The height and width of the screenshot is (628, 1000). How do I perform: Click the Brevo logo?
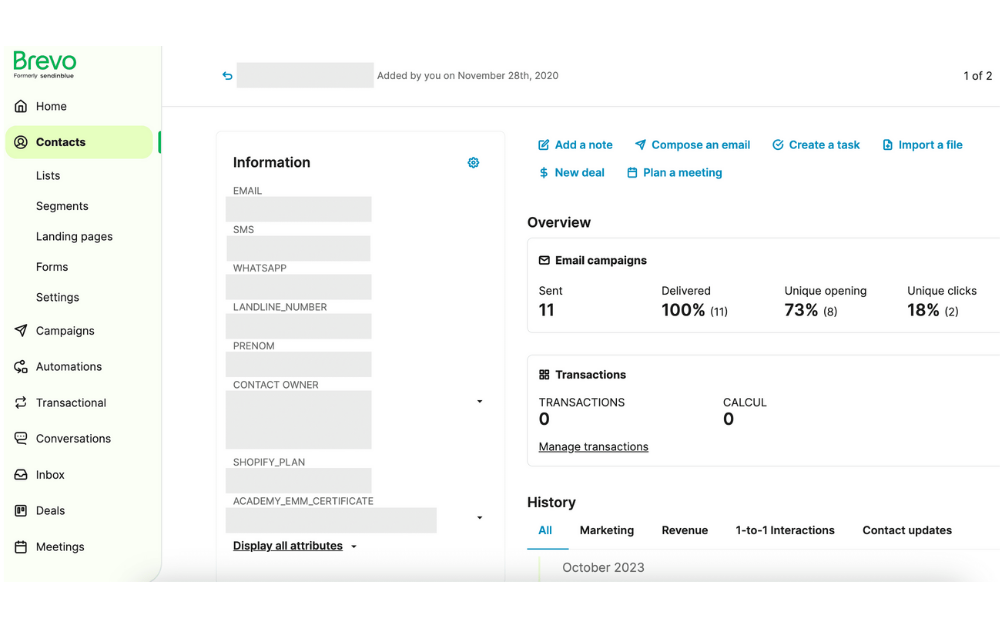click(45, 64)
